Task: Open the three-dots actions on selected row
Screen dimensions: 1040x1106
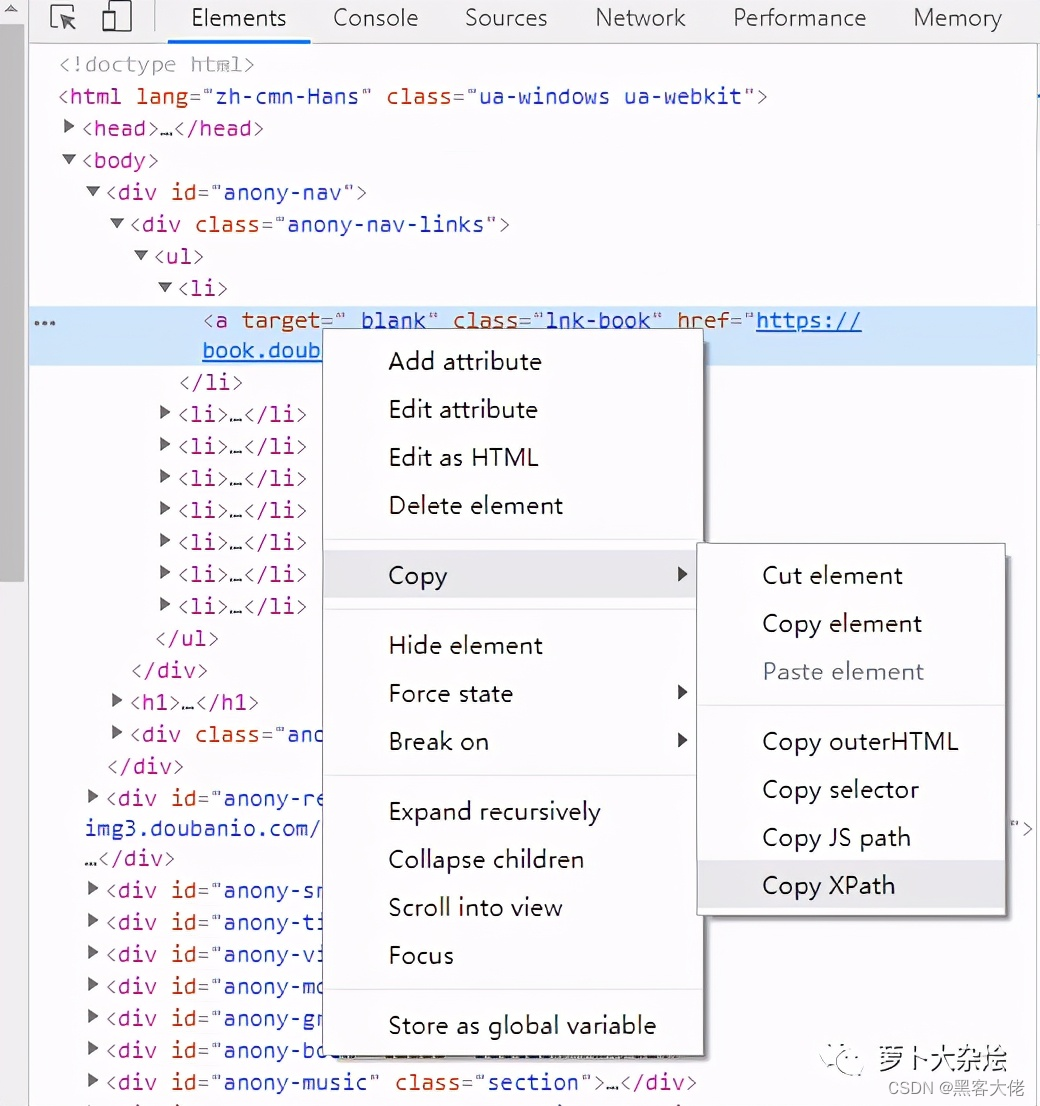Action: click(x=44, y=323)
